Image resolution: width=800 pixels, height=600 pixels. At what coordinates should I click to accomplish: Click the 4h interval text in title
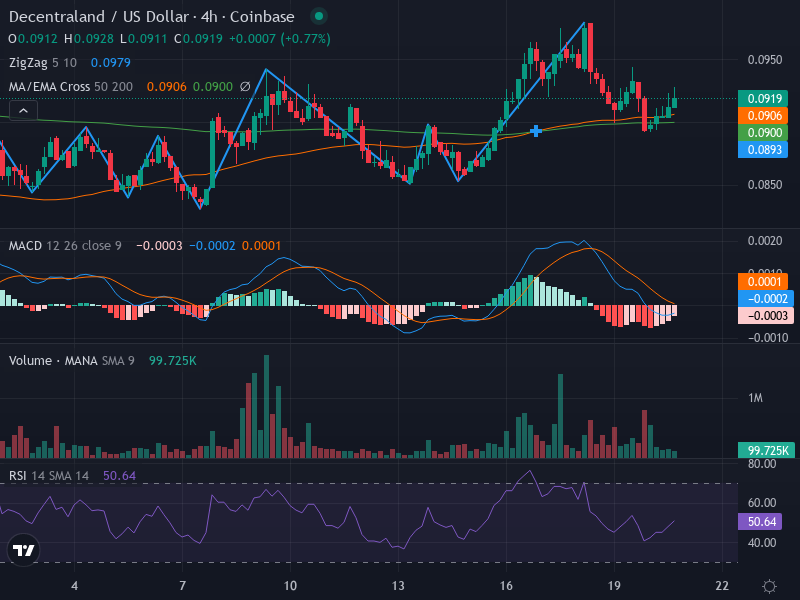coord(209,17)
